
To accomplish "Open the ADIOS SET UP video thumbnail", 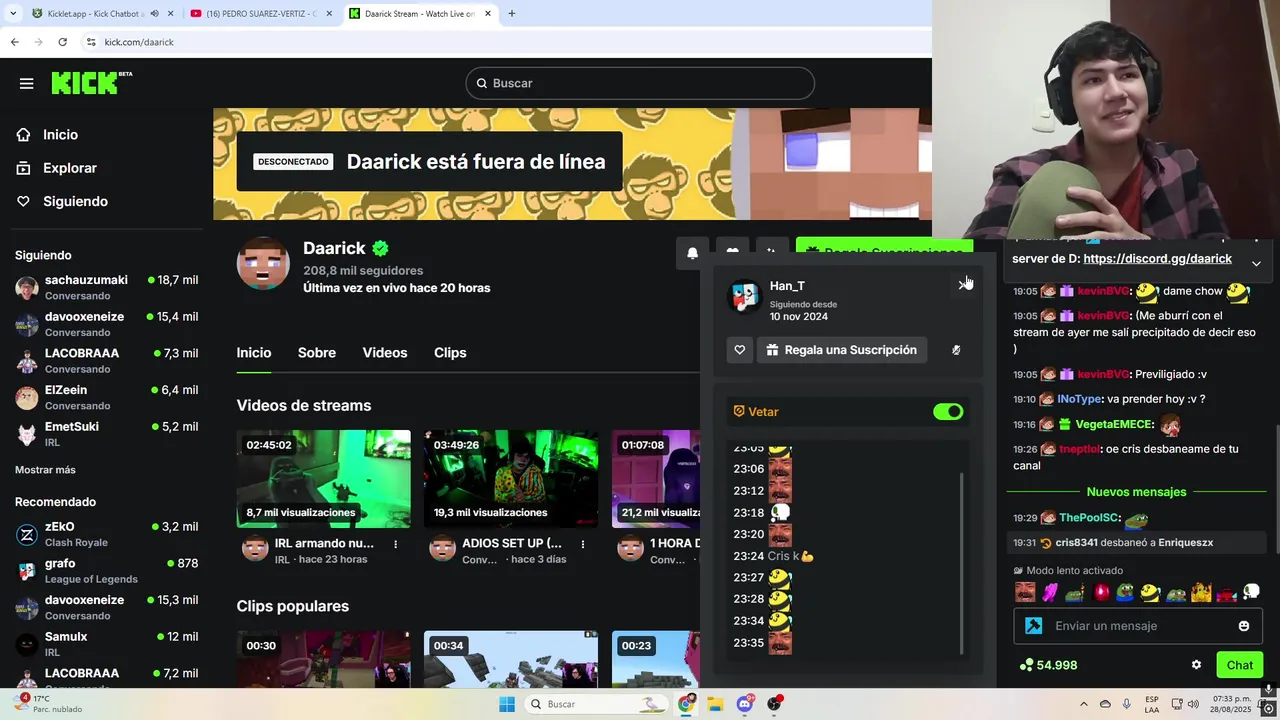I will (x=511, y=479).
